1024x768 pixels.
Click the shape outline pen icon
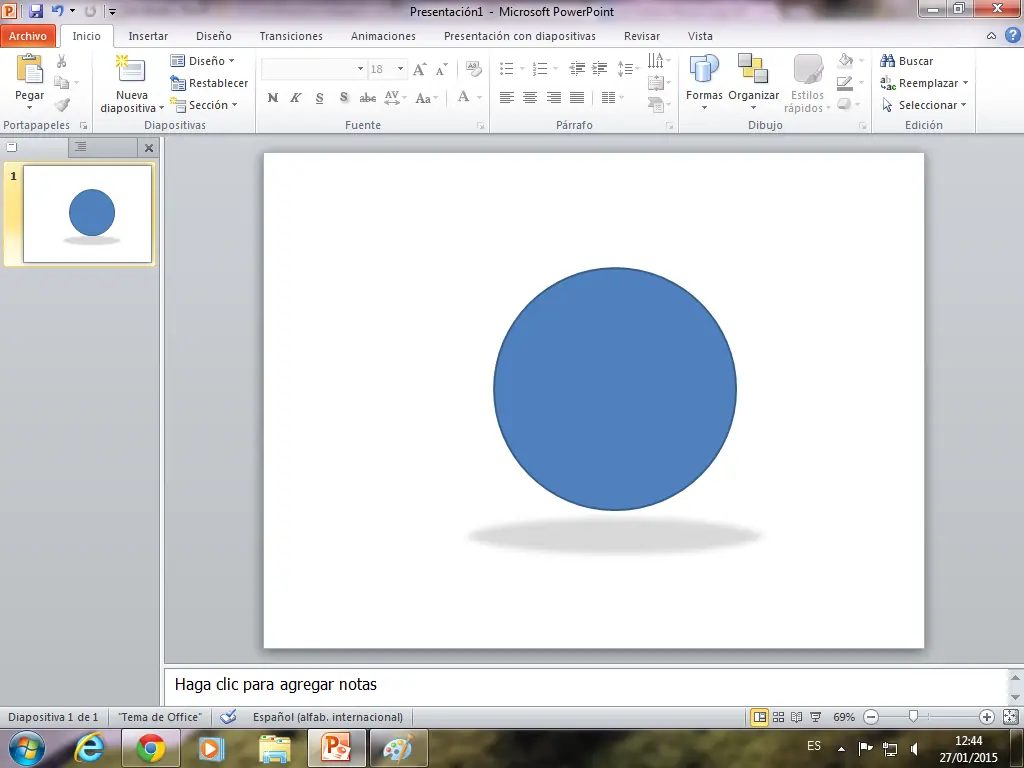click(x=845, y=83)
